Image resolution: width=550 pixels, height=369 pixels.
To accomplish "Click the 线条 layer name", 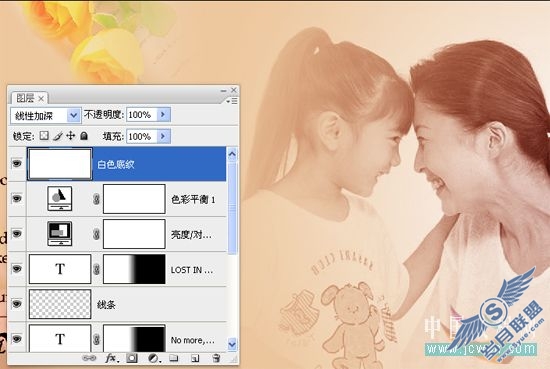I will [106, 305].
